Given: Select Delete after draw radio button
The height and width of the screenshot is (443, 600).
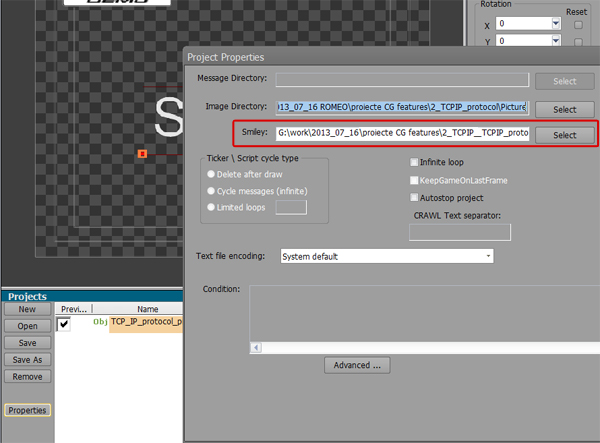Looking at the screenshot, I should 211,174.
